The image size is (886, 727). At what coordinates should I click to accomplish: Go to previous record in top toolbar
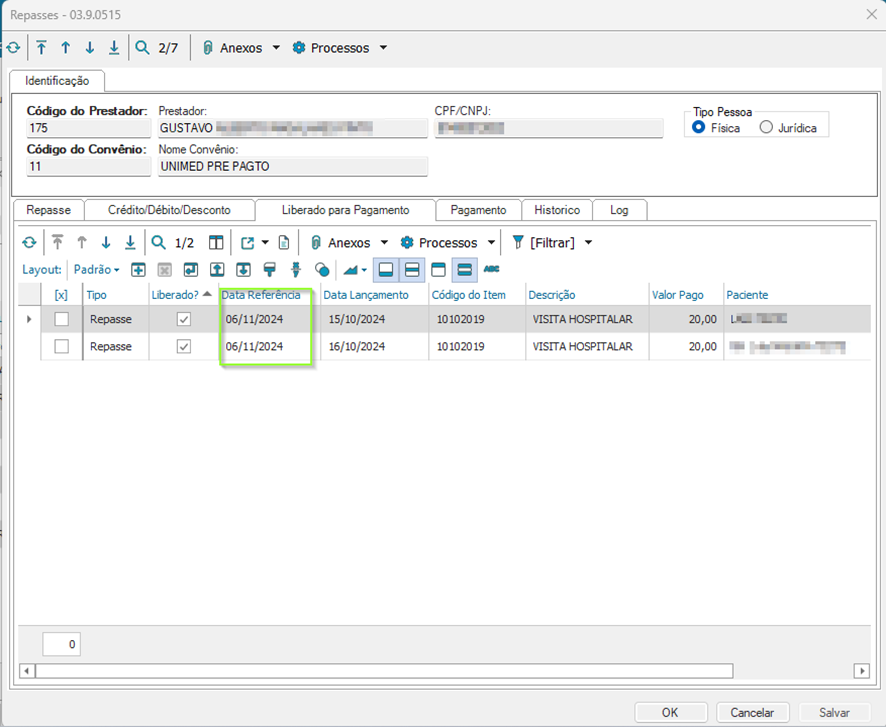66,48
